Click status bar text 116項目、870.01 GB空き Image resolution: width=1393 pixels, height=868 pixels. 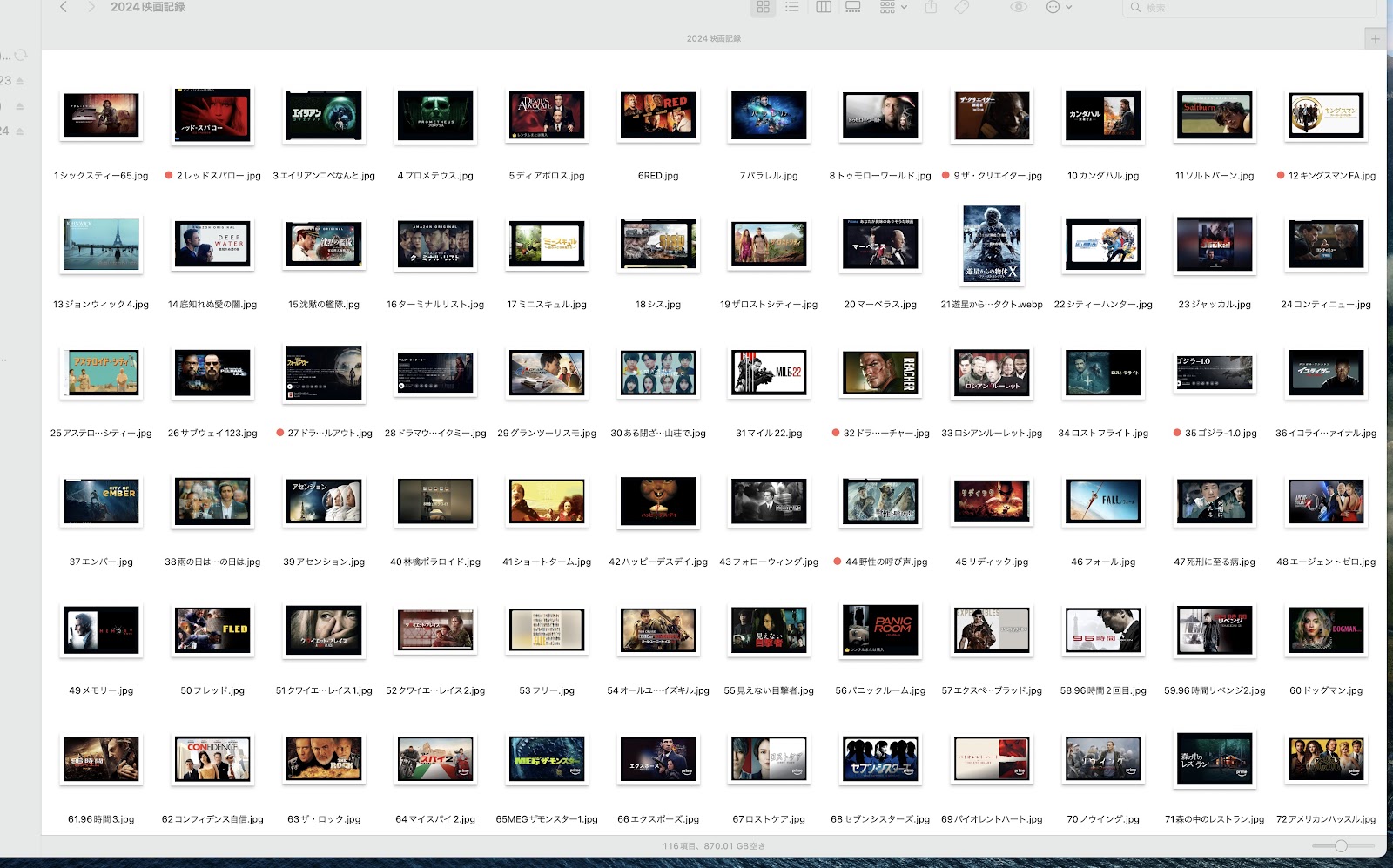tap(713, 846)
